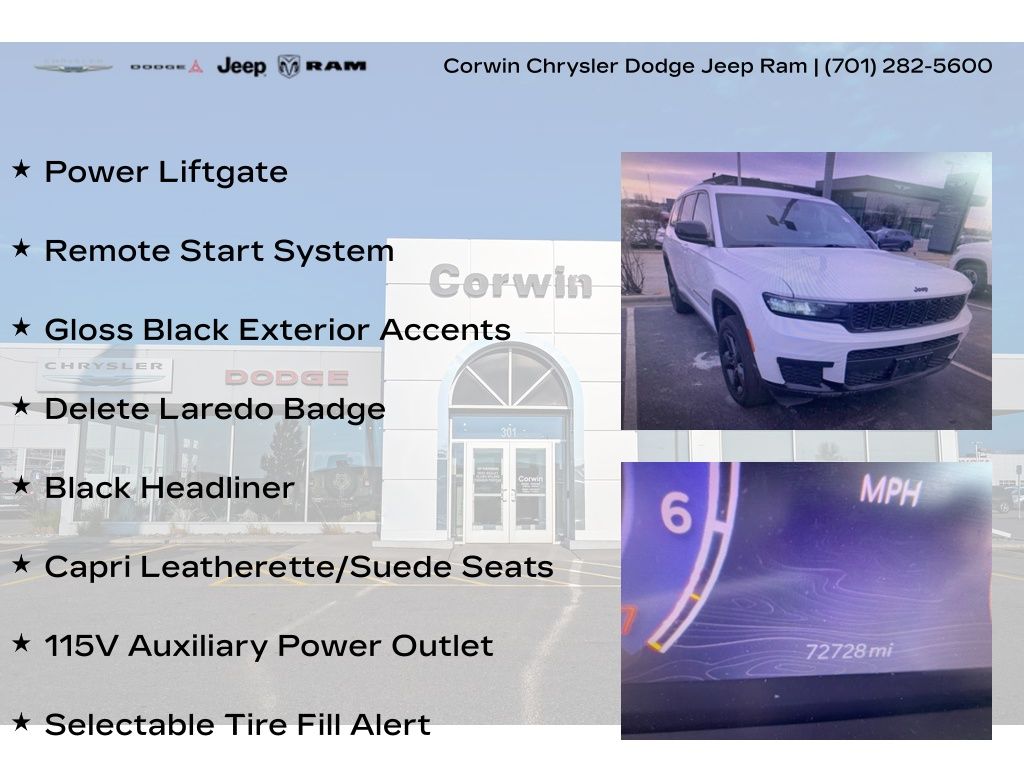Click the 115V Auxiliary Power Outlet feature
This screenshot has width=1024, height=768.
(268, 646)
